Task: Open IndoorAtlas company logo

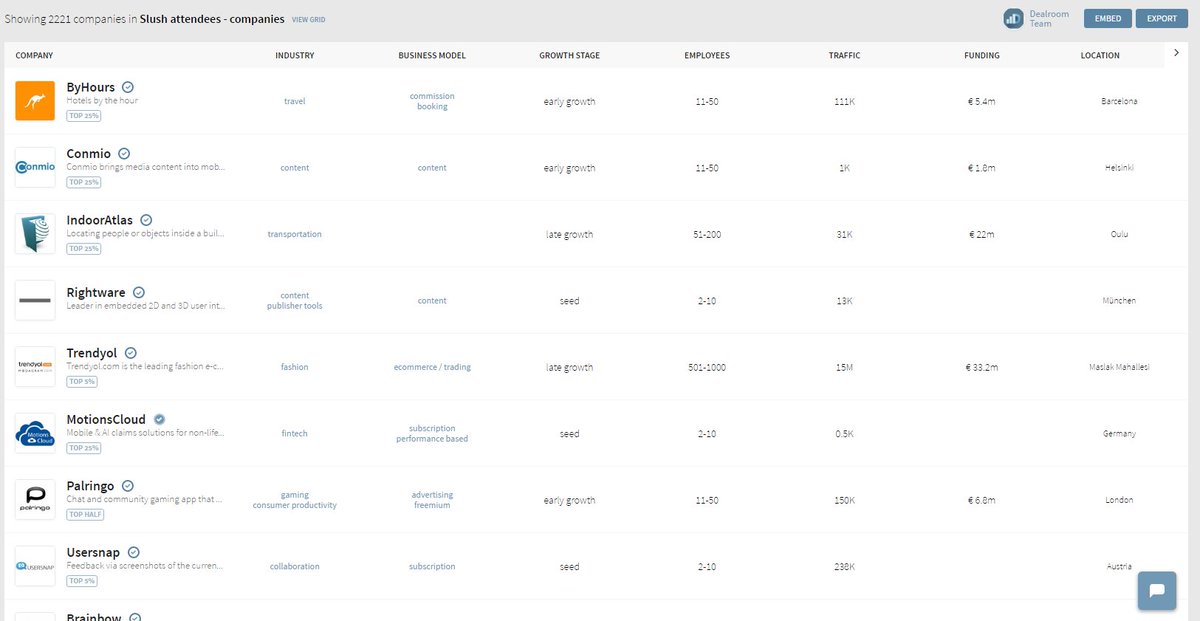Action: (35, 234)
